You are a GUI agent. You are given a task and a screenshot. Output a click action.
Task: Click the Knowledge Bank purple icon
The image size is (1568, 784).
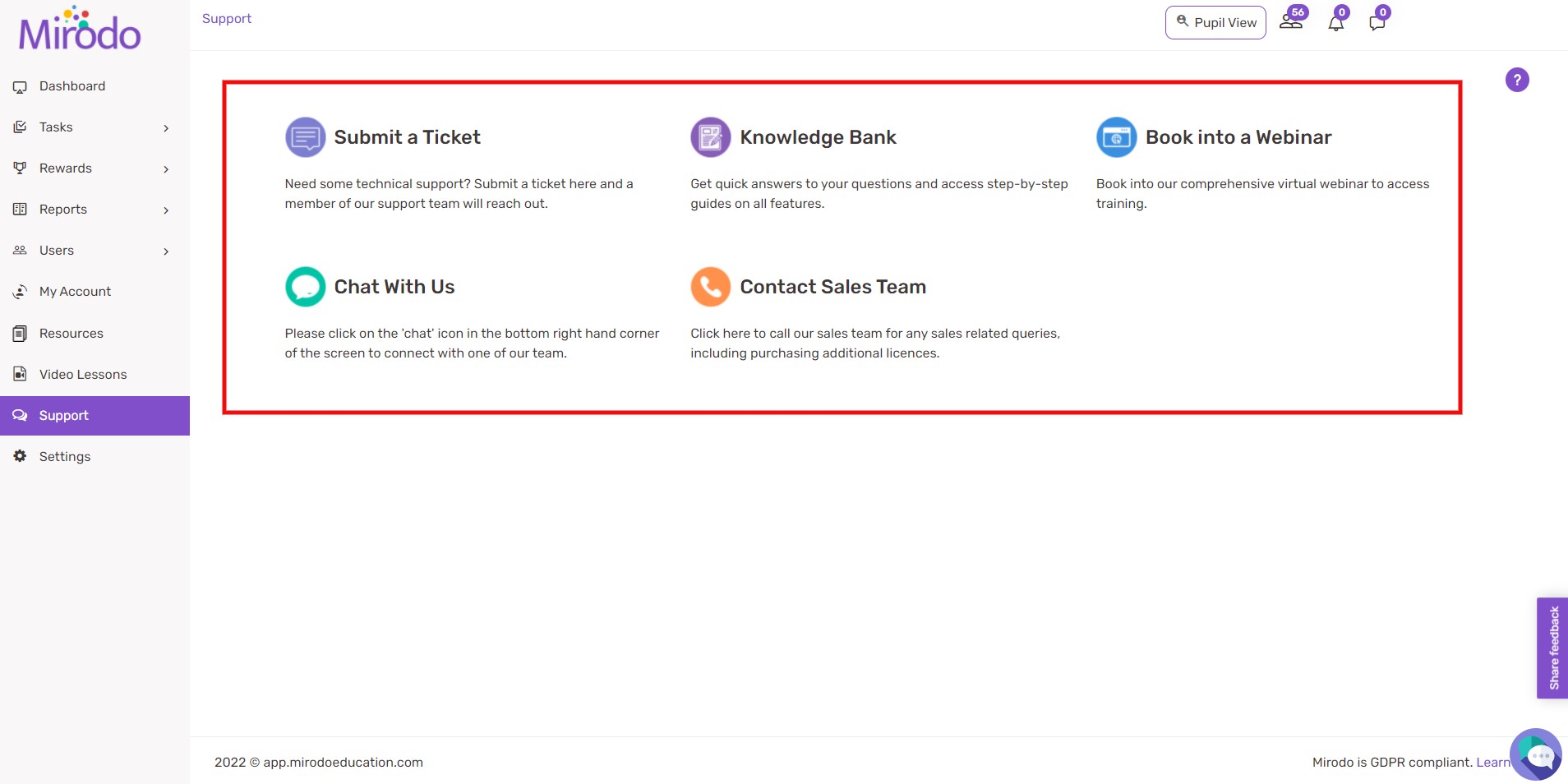tap(711, 137)
